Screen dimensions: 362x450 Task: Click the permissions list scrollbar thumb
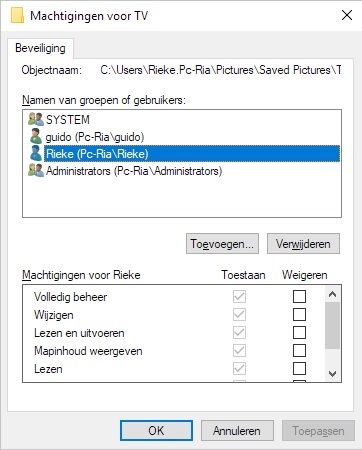pos(332,325)
